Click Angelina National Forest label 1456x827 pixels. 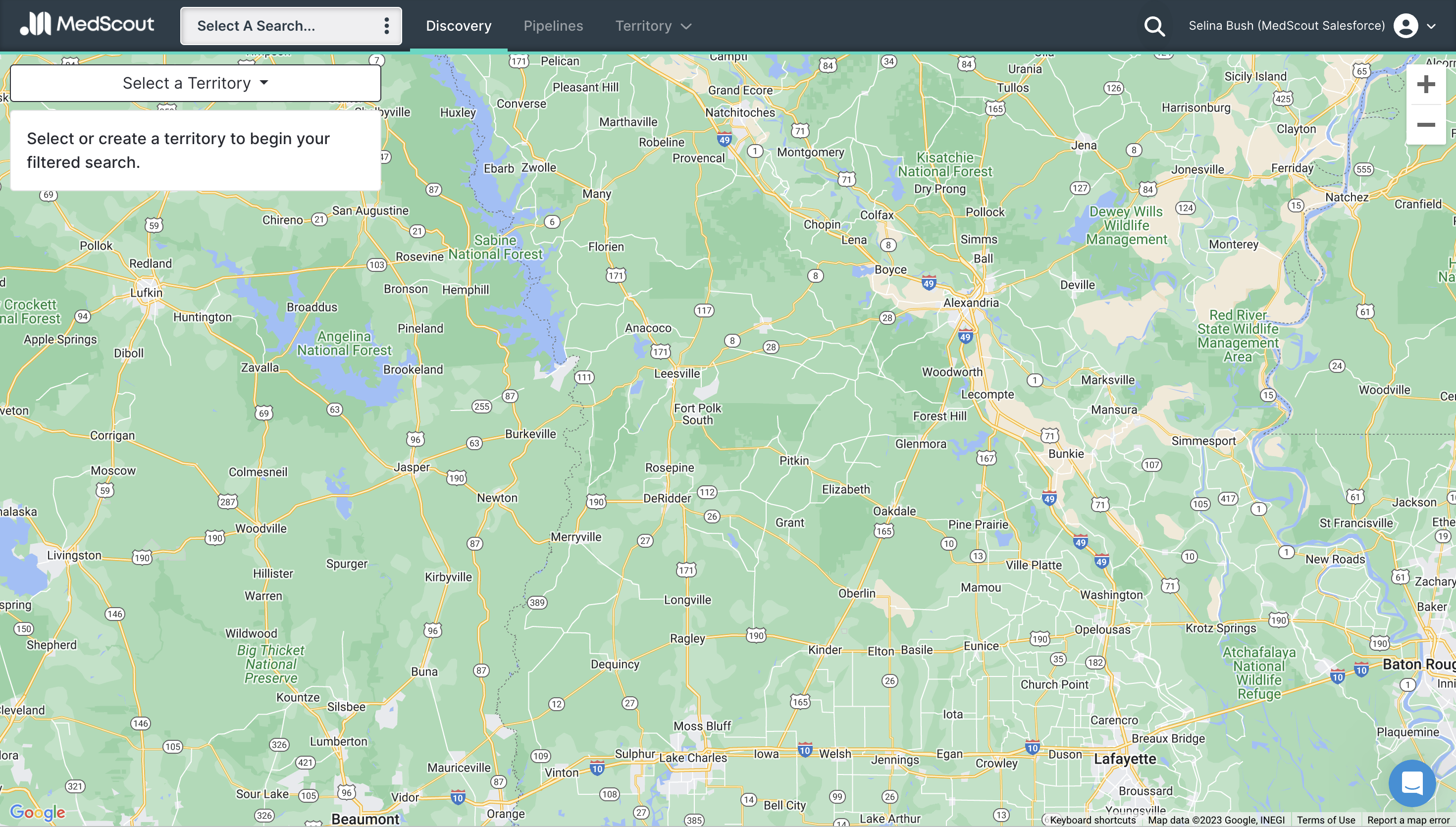point(344,343)
